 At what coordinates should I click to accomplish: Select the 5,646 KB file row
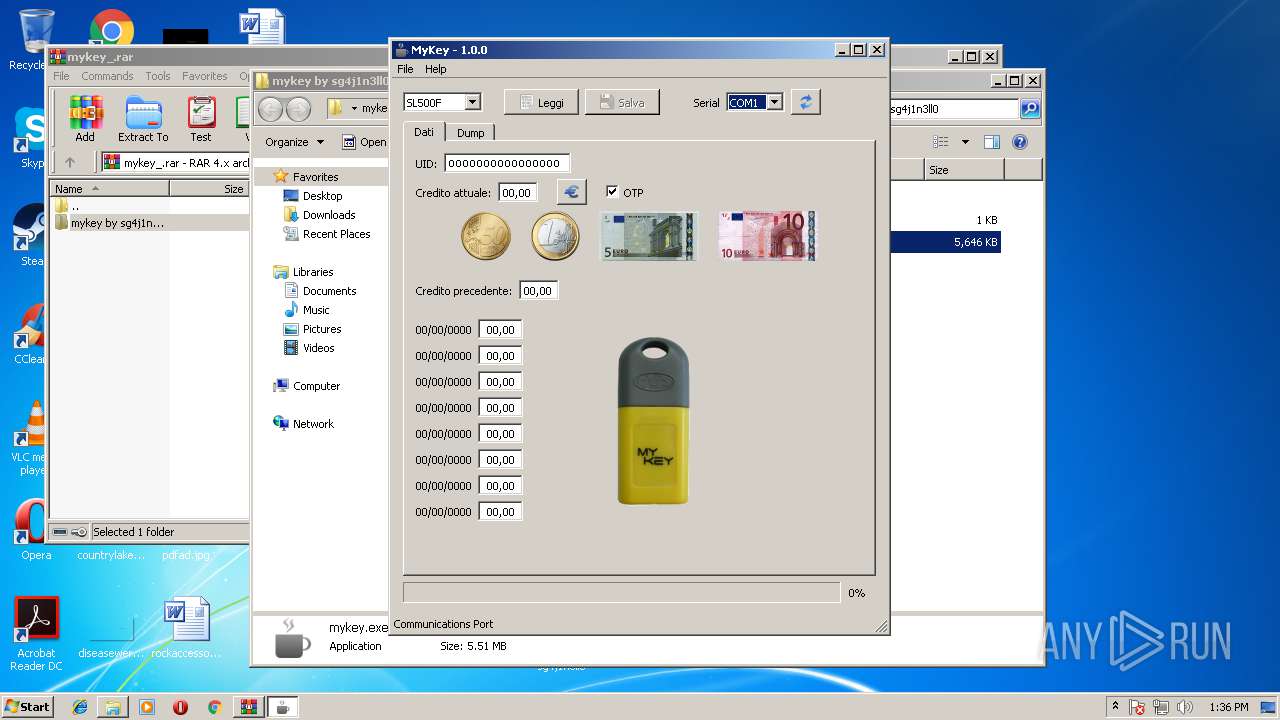(945, 242)
